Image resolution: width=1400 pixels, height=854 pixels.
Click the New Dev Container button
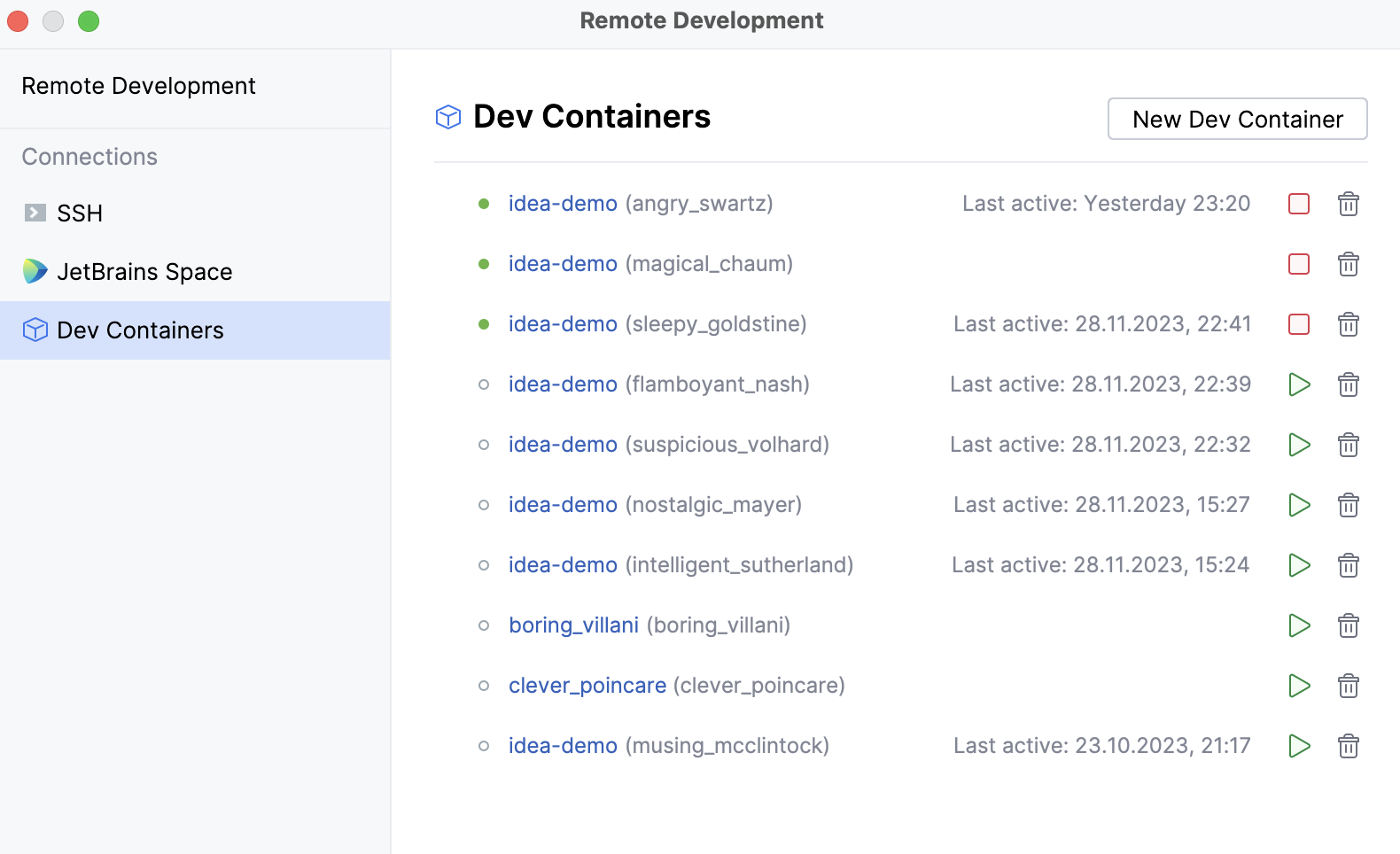(1237, 119)
